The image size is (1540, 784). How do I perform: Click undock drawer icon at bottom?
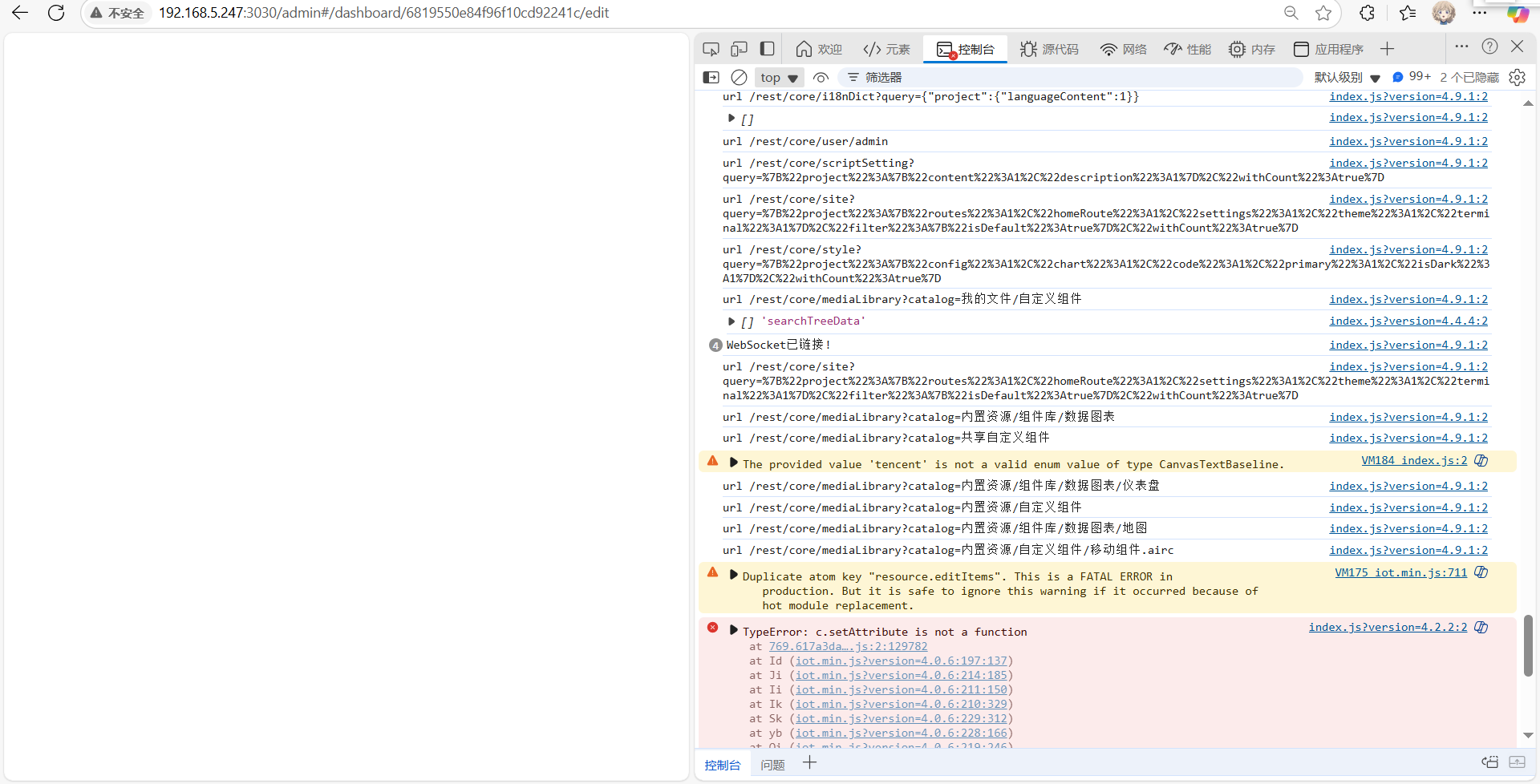pyautogui.click(x=1489, y=762)
